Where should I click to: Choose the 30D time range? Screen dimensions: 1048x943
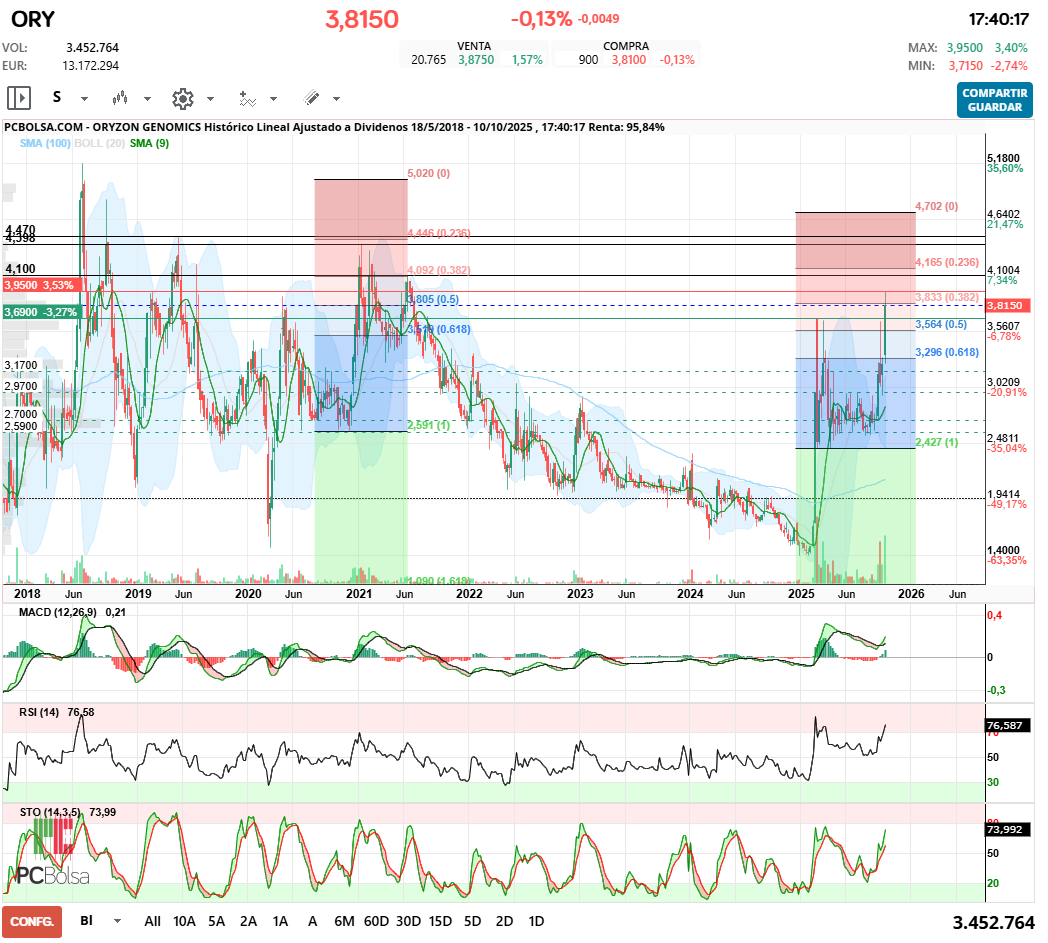[x=408, y=921]
